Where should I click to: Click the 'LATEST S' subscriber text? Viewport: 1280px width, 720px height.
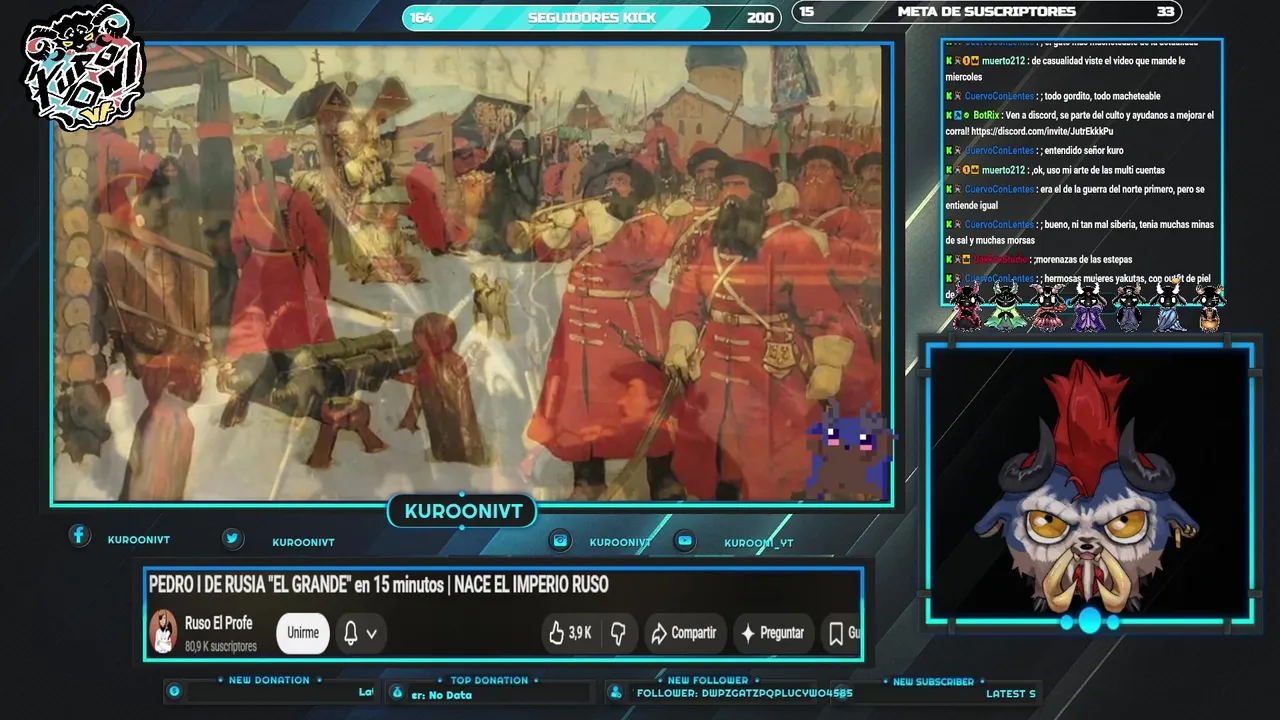(x=1011, y=693)
